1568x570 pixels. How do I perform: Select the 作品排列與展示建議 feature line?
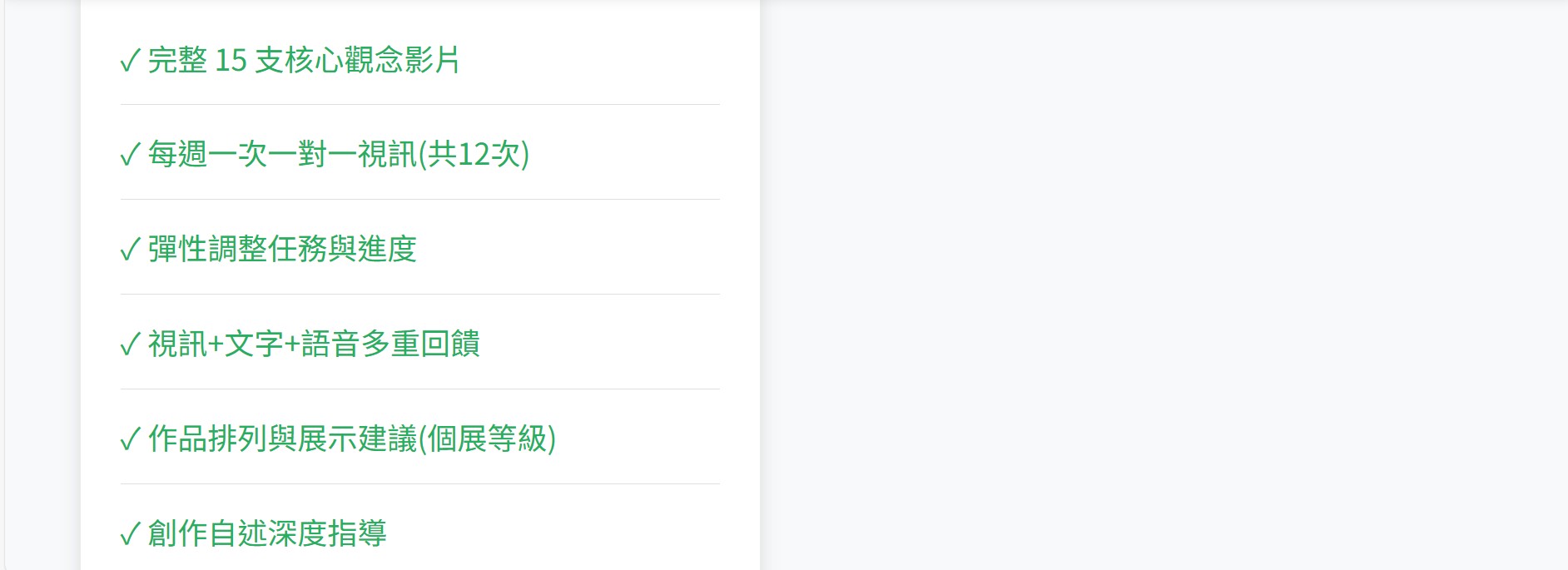283,439
